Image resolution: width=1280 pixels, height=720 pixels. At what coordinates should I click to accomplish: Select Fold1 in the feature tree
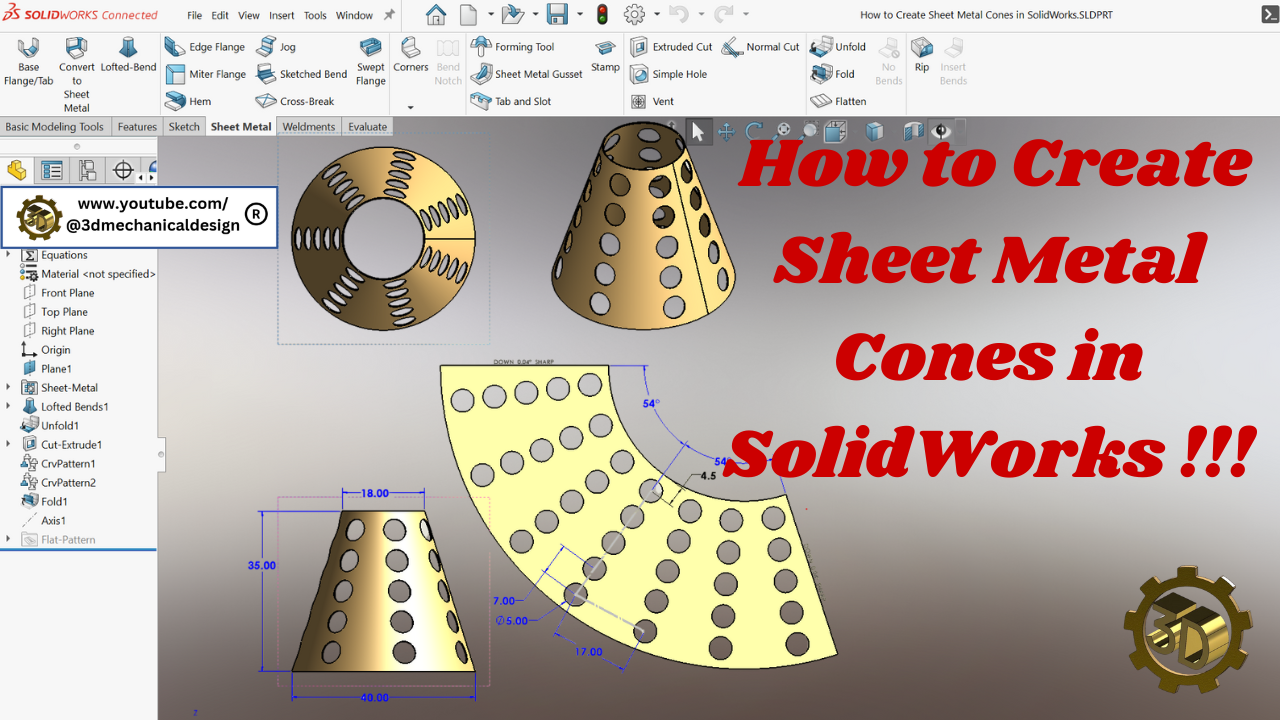pos(54,502)
